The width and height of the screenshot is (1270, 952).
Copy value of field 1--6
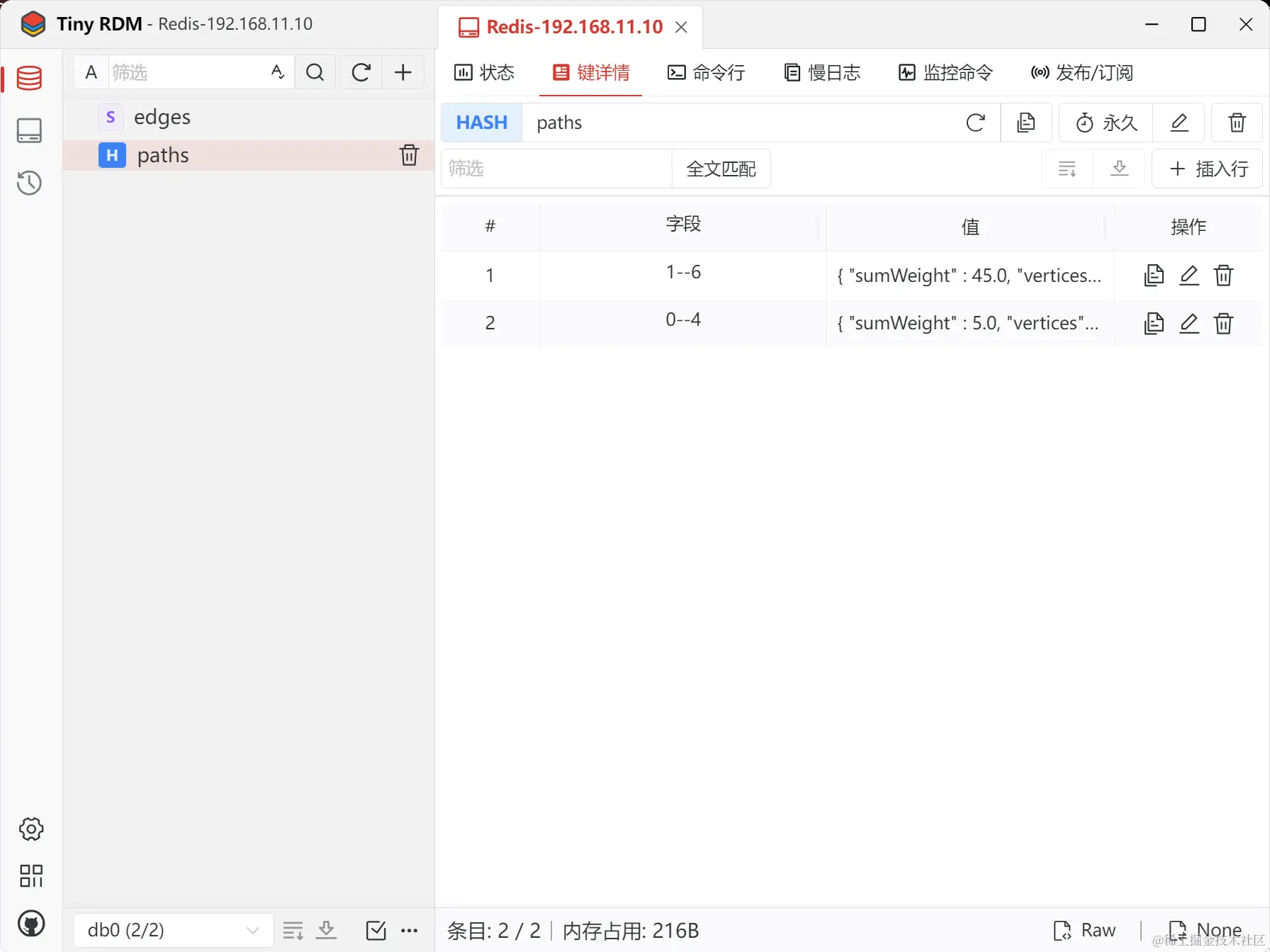coord(1154,275)
